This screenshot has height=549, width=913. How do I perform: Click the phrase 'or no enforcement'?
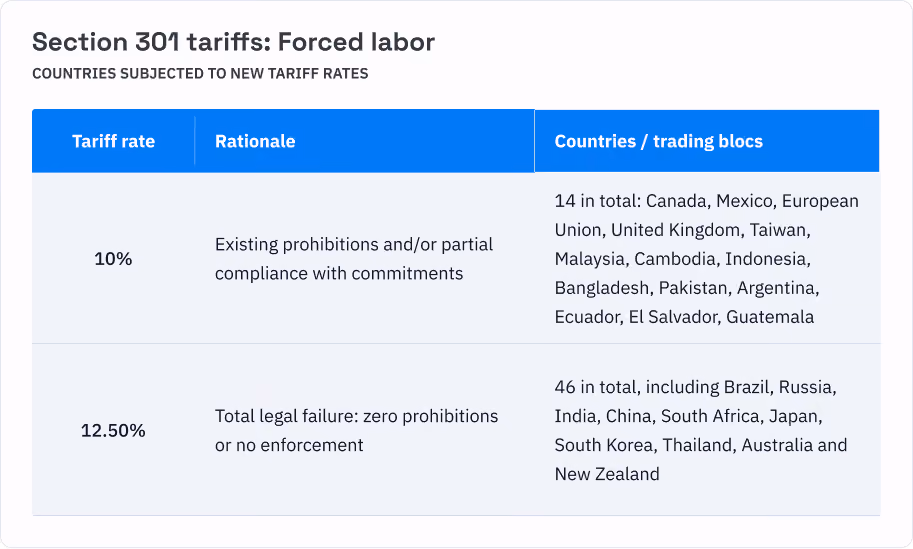coord(289,445)
